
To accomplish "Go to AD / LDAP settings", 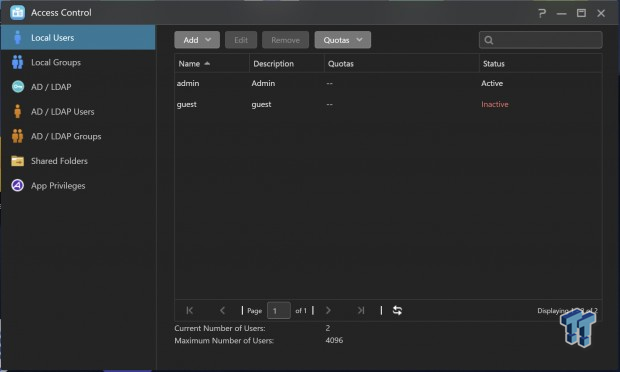I will point(78,87).
